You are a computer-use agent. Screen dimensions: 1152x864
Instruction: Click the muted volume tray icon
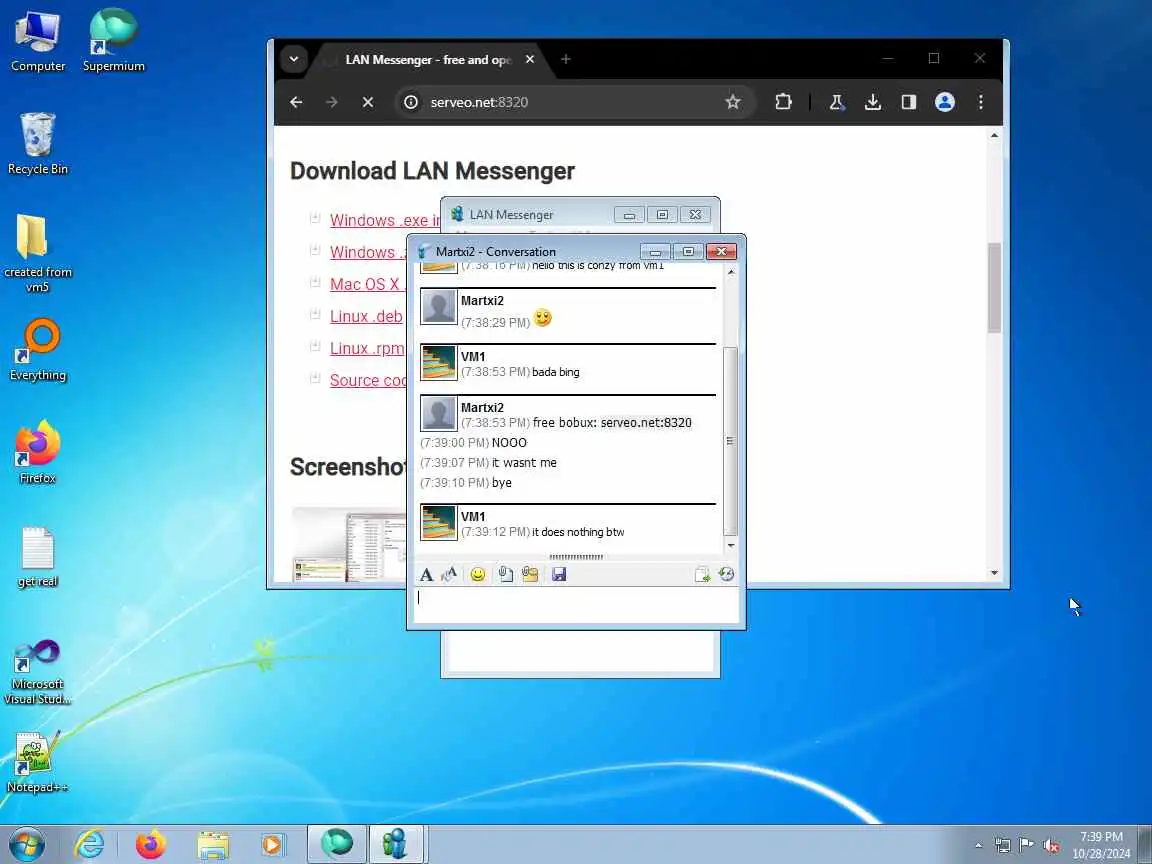(1051, 845)
